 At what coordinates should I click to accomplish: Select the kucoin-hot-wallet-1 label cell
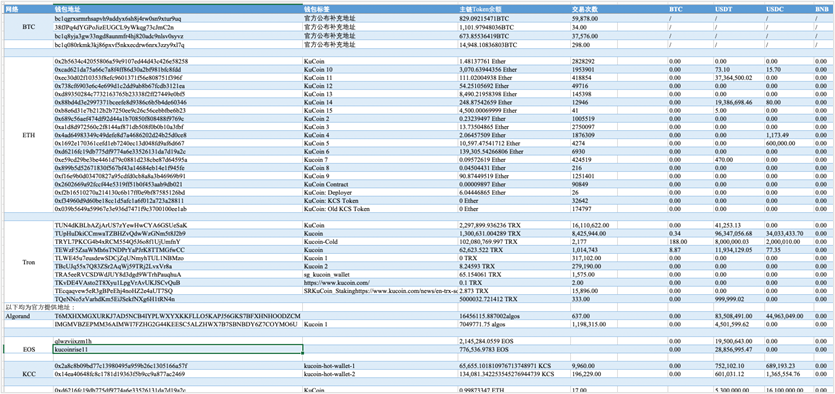(x=380, y=365)
